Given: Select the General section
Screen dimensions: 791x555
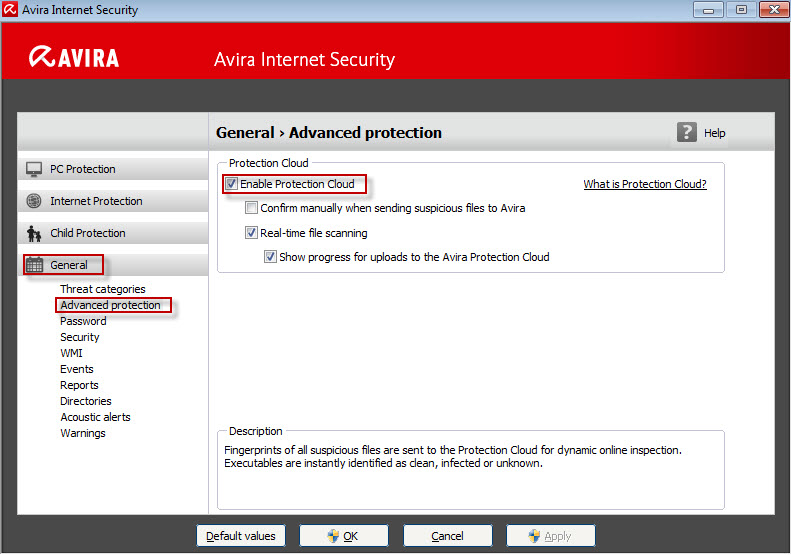Looking at the screenshot, I should click(x=114, y=265).
